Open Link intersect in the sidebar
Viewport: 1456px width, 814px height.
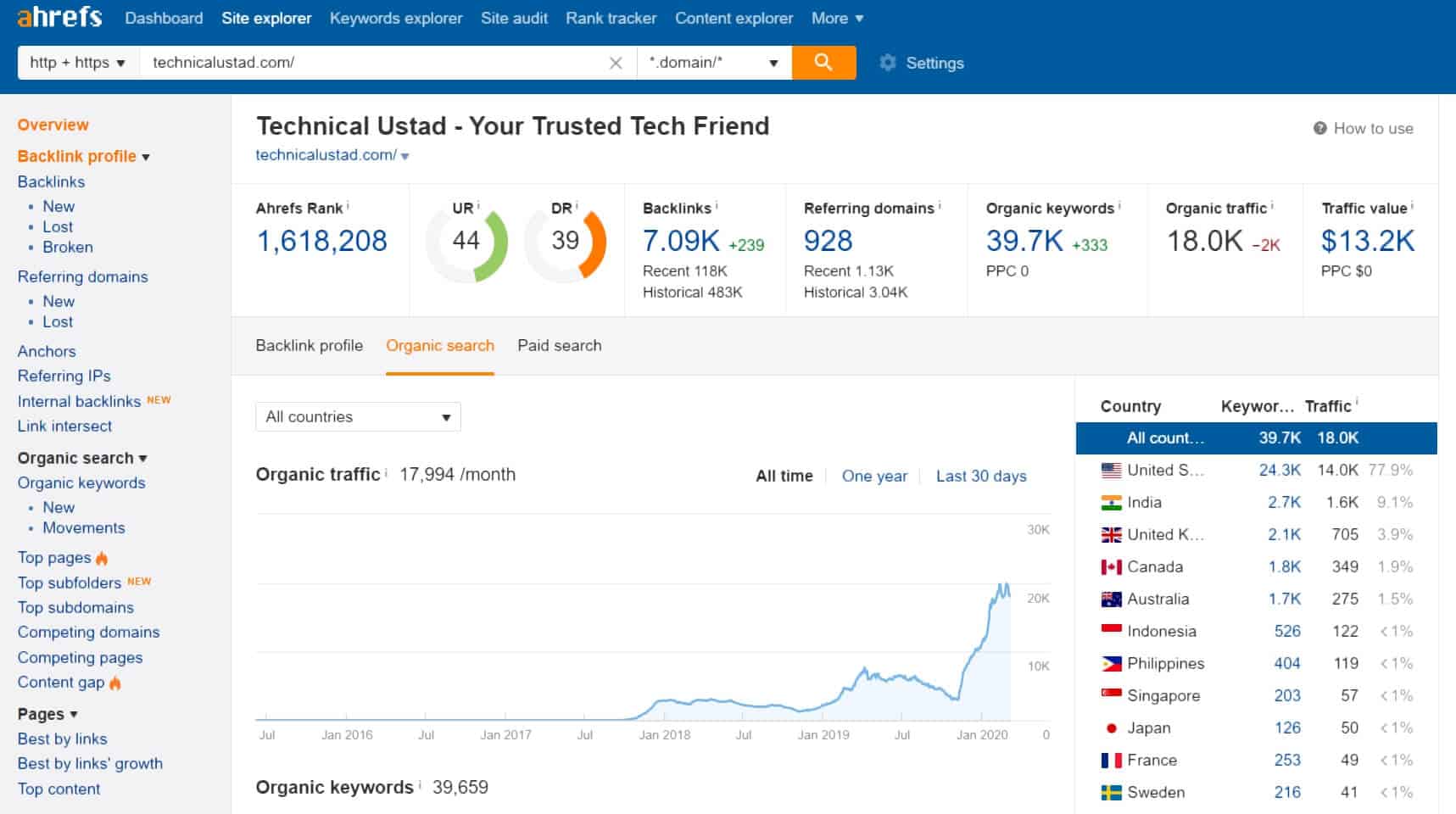[64, 426]
